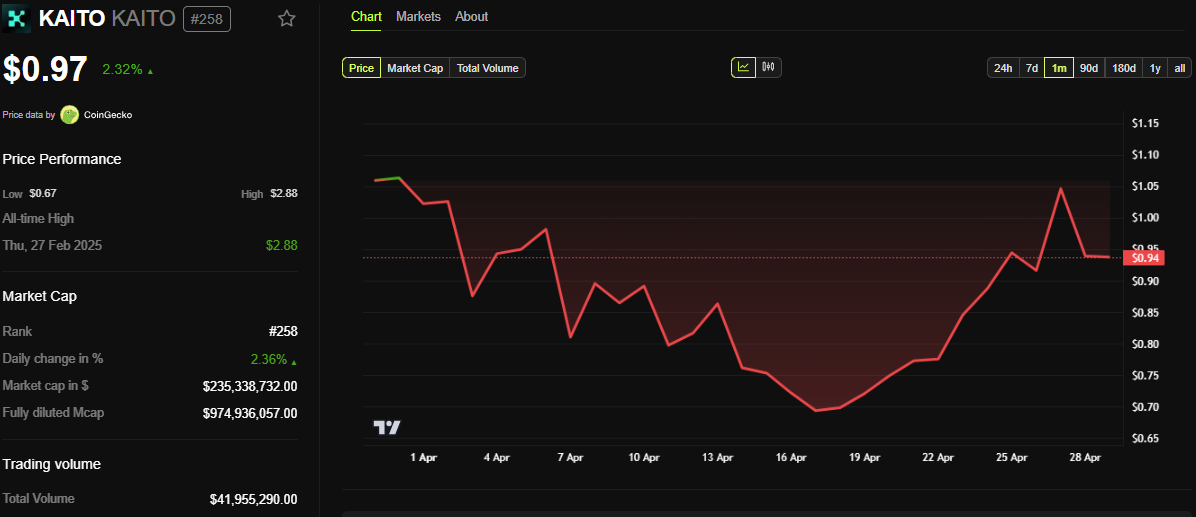Click the $0.94 current price marker
This screenshot has height=517, width=1196.
point(1146,258)
